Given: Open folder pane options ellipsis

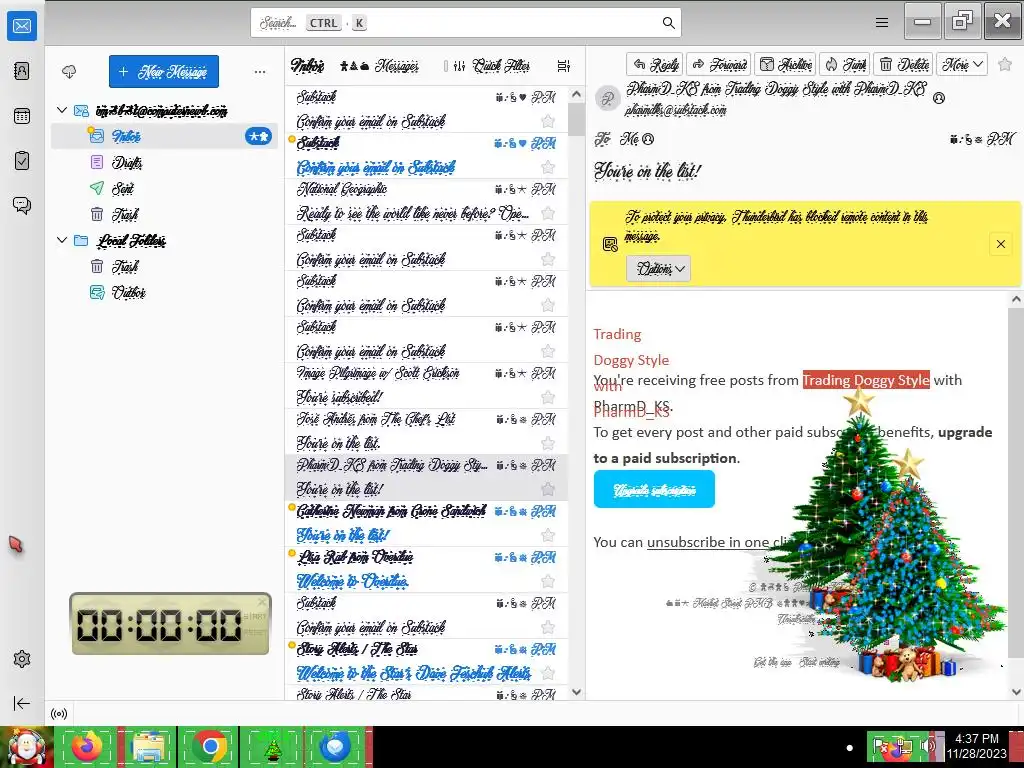Looking at the screenshot, I should (x=260, y=72).
